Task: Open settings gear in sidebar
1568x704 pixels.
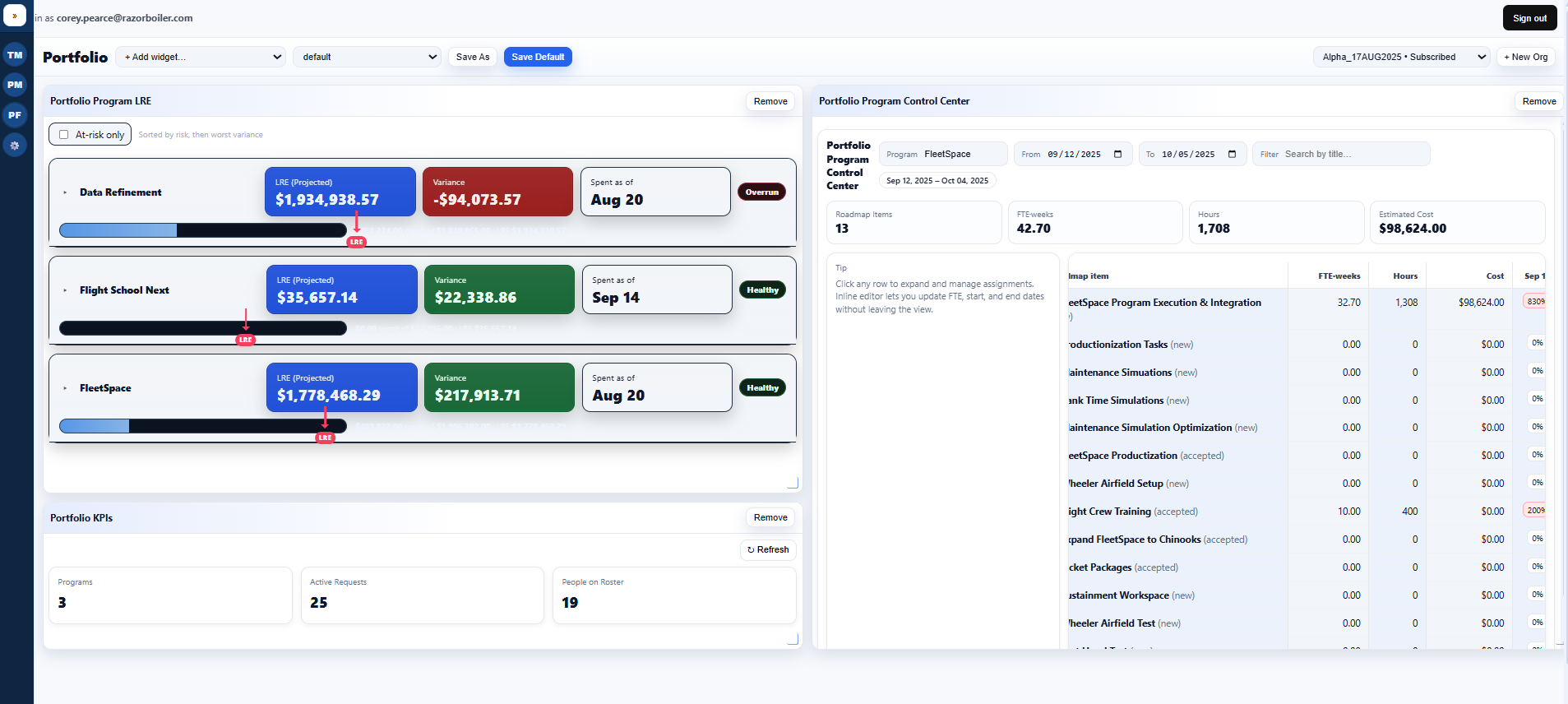Action: click(15, 146)
